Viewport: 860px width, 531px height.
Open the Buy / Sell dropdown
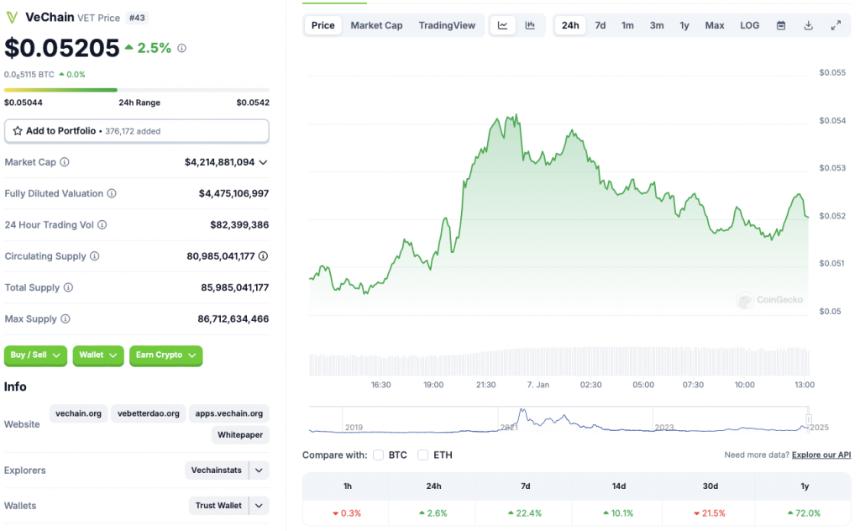pyautogui.click(x=35, y=355)
